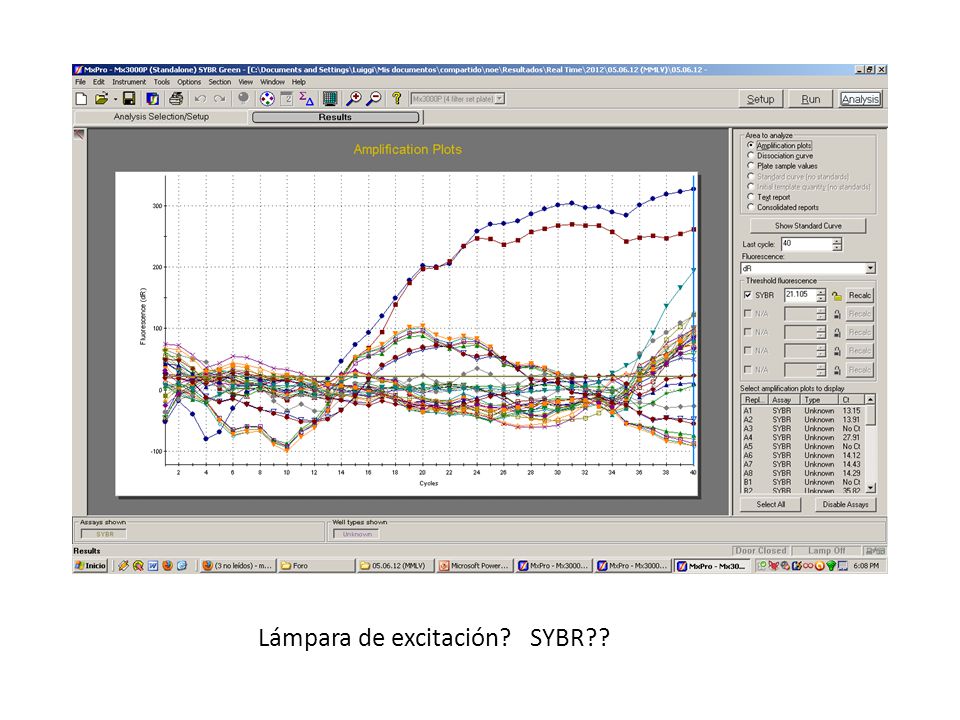Click the colored dots filter wheel icon

267,99
